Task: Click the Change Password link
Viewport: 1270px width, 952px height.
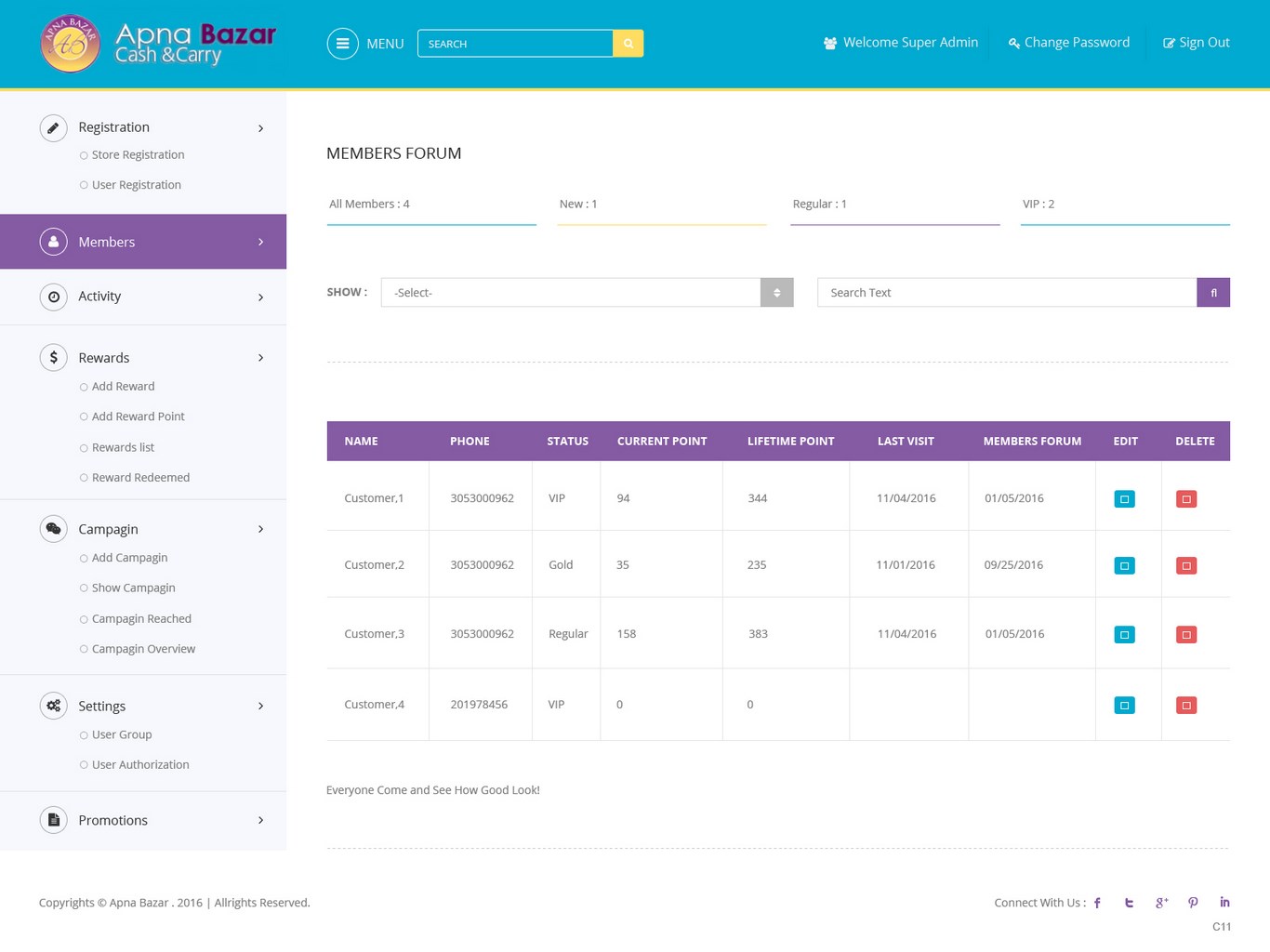Action: 1069,43
